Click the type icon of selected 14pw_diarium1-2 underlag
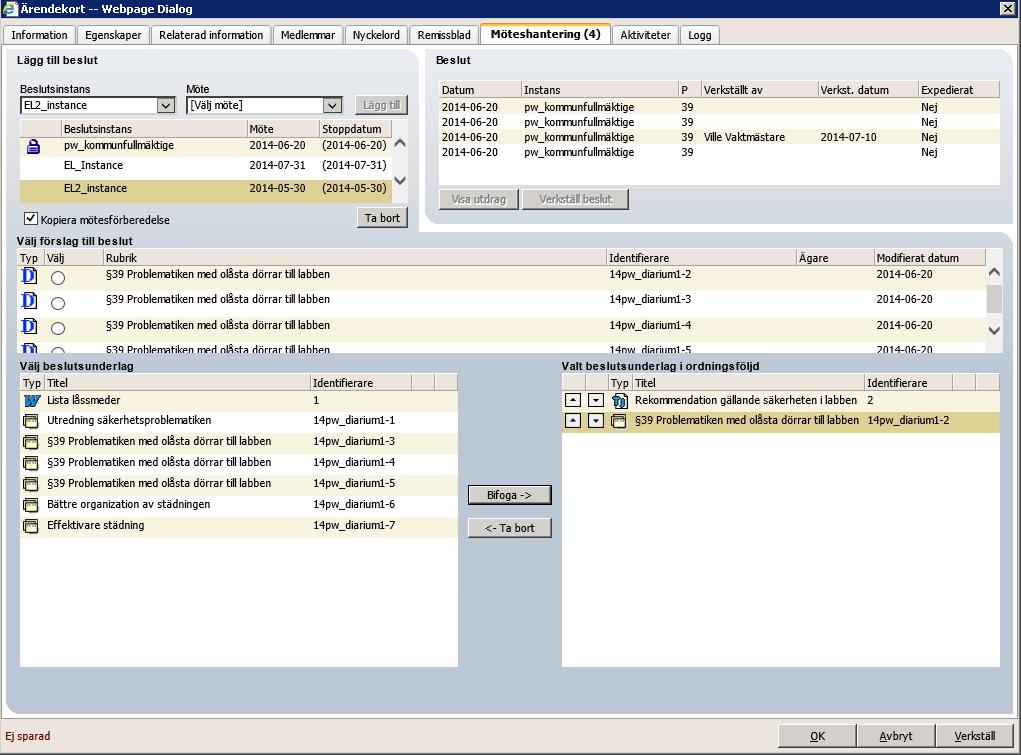 pos(619,421)
